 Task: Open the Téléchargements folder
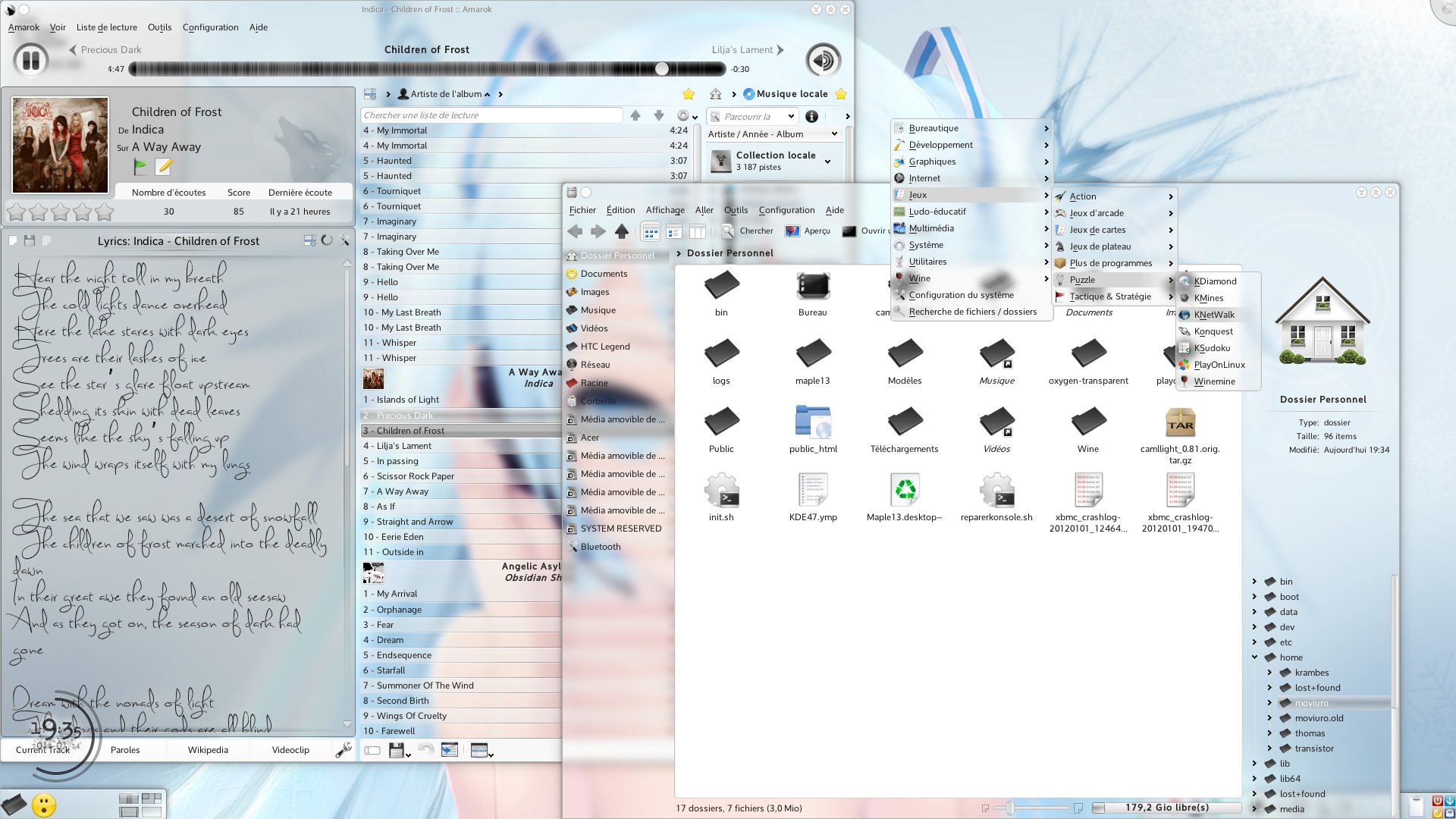[x=905, y=430]
